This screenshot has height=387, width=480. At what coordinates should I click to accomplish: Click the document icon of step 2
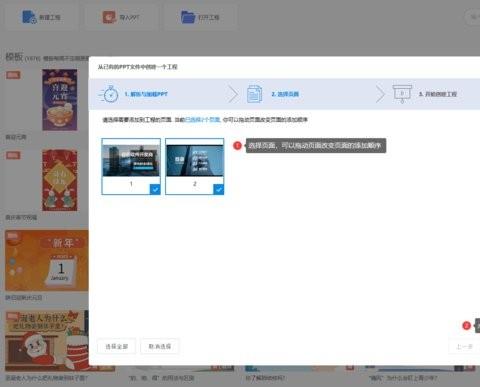tap(254, 94)
